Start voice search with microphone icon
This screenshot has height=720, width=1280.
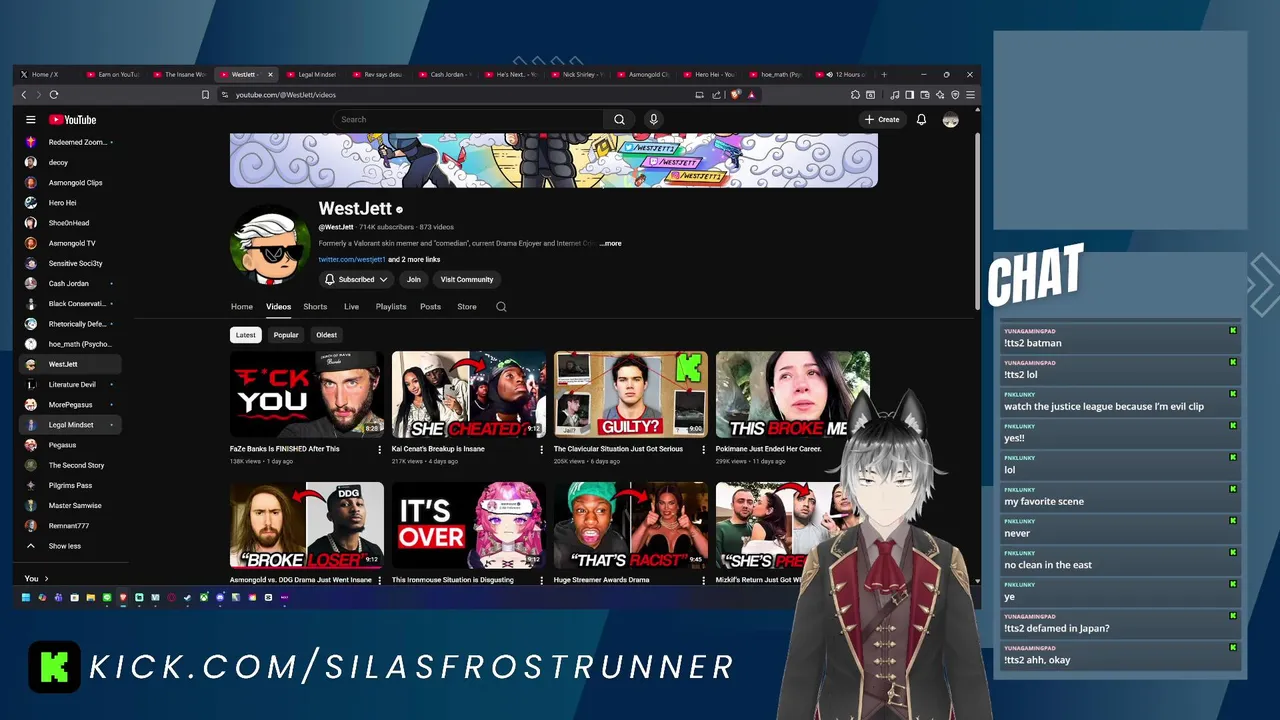click(x=653, y=119)
